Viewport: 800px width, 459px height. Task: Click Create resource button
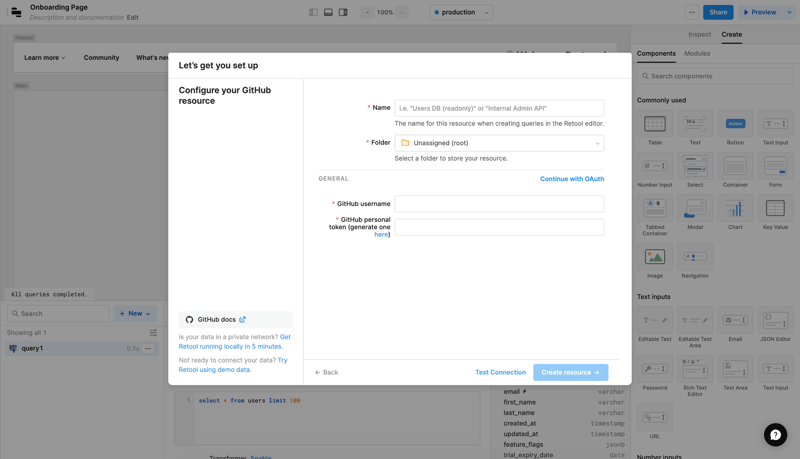570,372
